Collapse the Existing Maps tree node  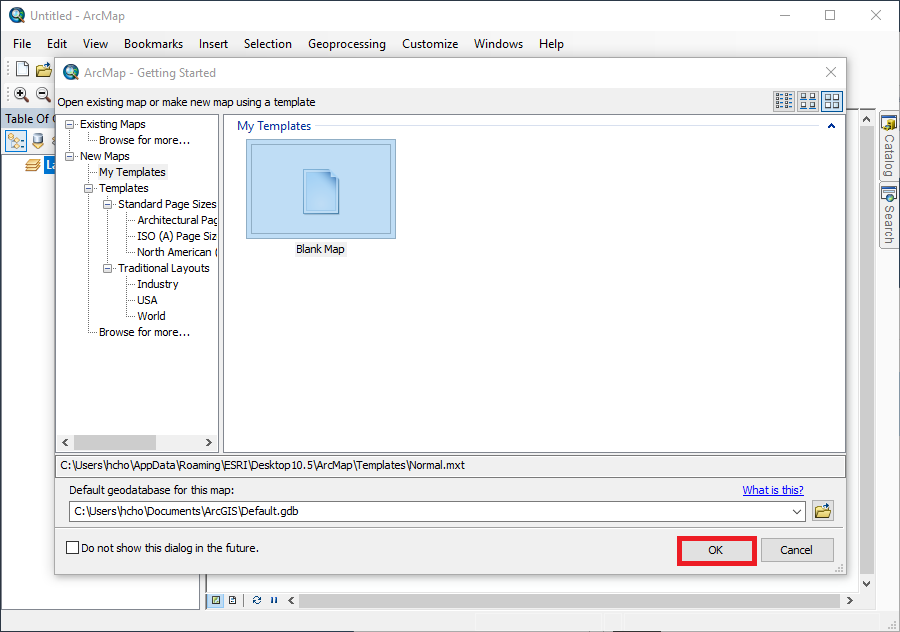[70, 124]
